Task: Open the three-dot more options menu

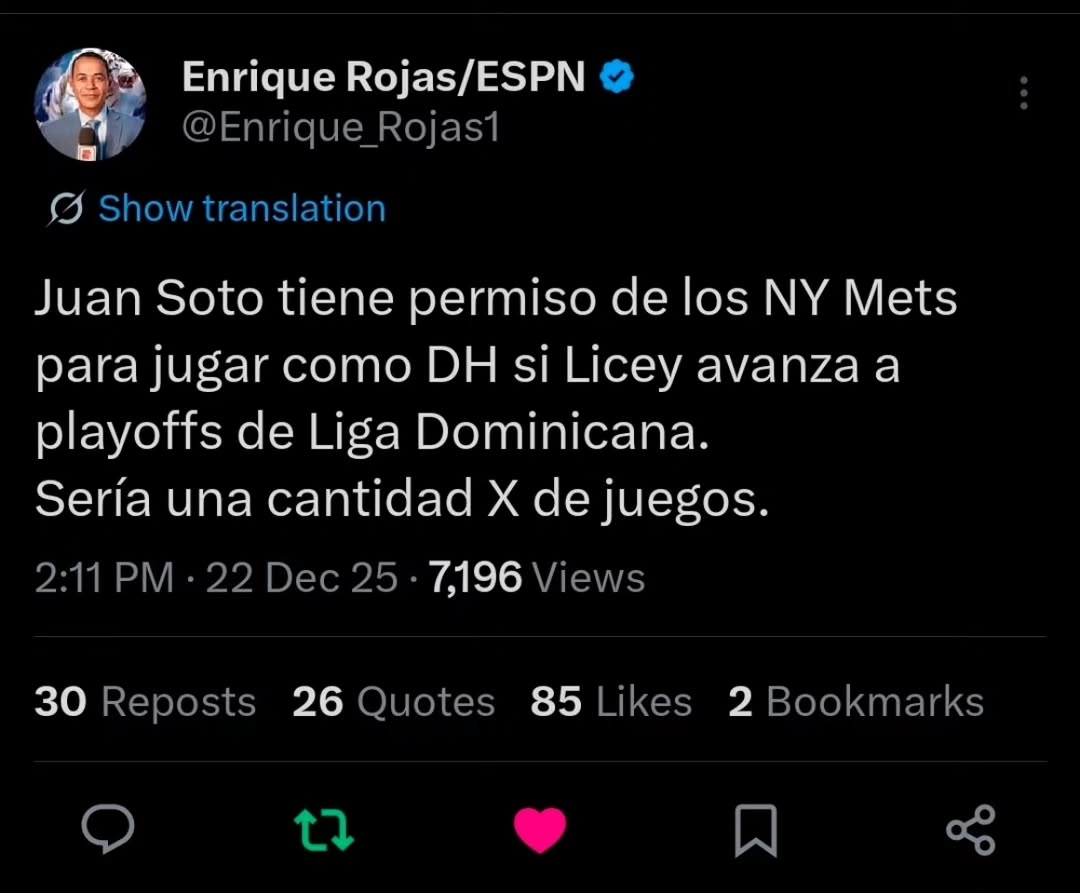Action: 1023,93
